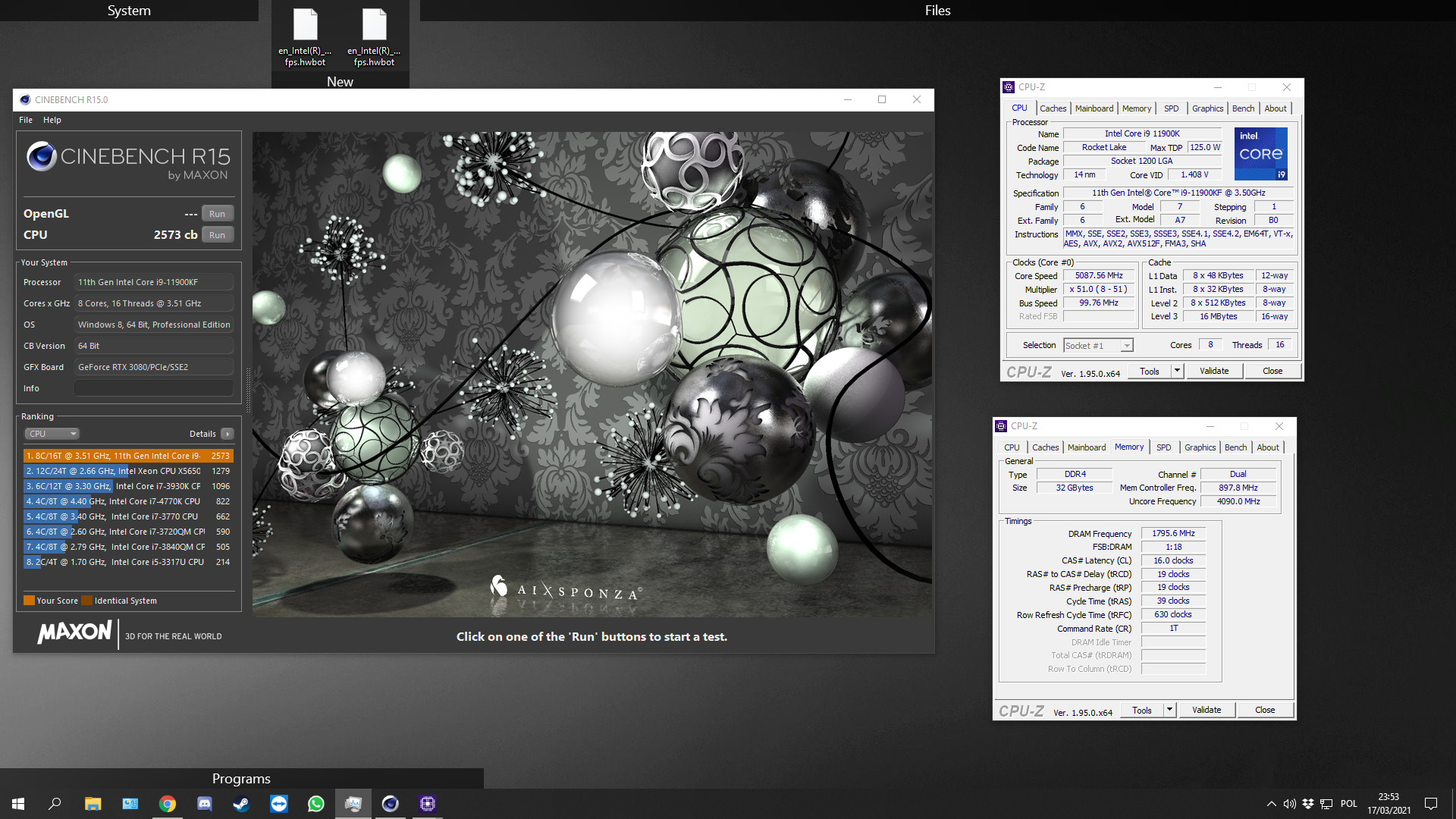Click the rendered scene image in Cinebench
This screenshot has width=1456, height=819.
click(592, 374)
